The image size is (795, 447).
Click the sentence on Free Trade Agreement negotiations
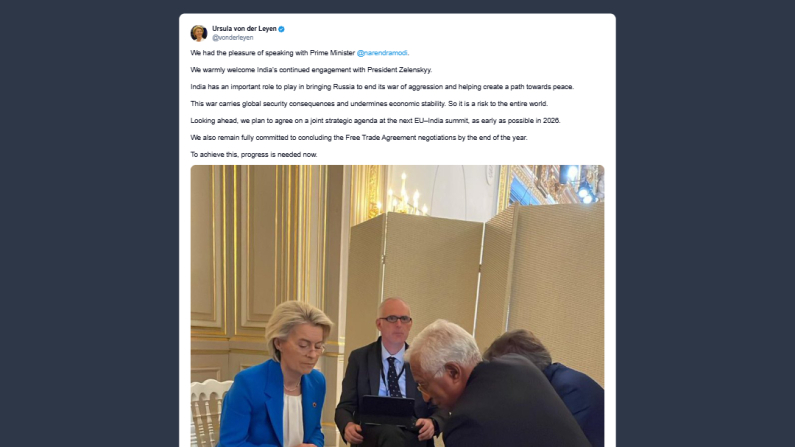tap(359, 138)
